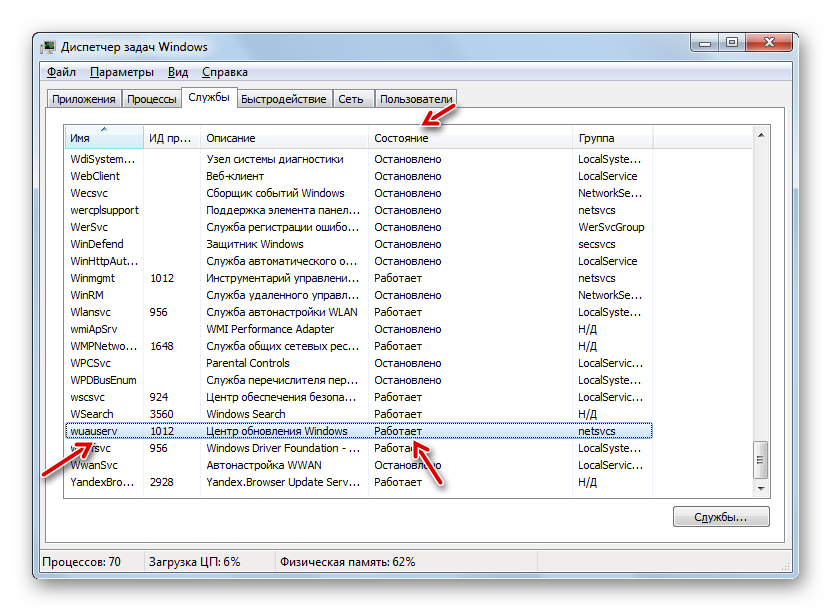The width and height of the screenshot is (832, 612).
Task: Open the Справка menu
Action: click(x=224, y=72)
